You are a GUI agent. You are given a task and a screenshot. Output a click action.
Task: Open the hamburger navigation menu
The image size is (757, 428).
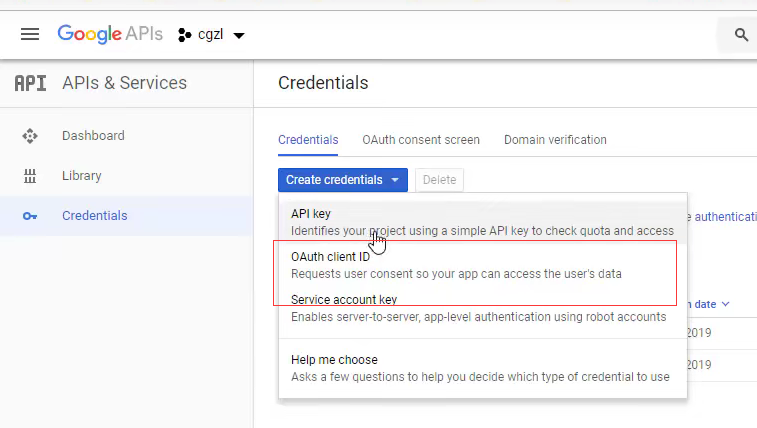coord(30,34)
